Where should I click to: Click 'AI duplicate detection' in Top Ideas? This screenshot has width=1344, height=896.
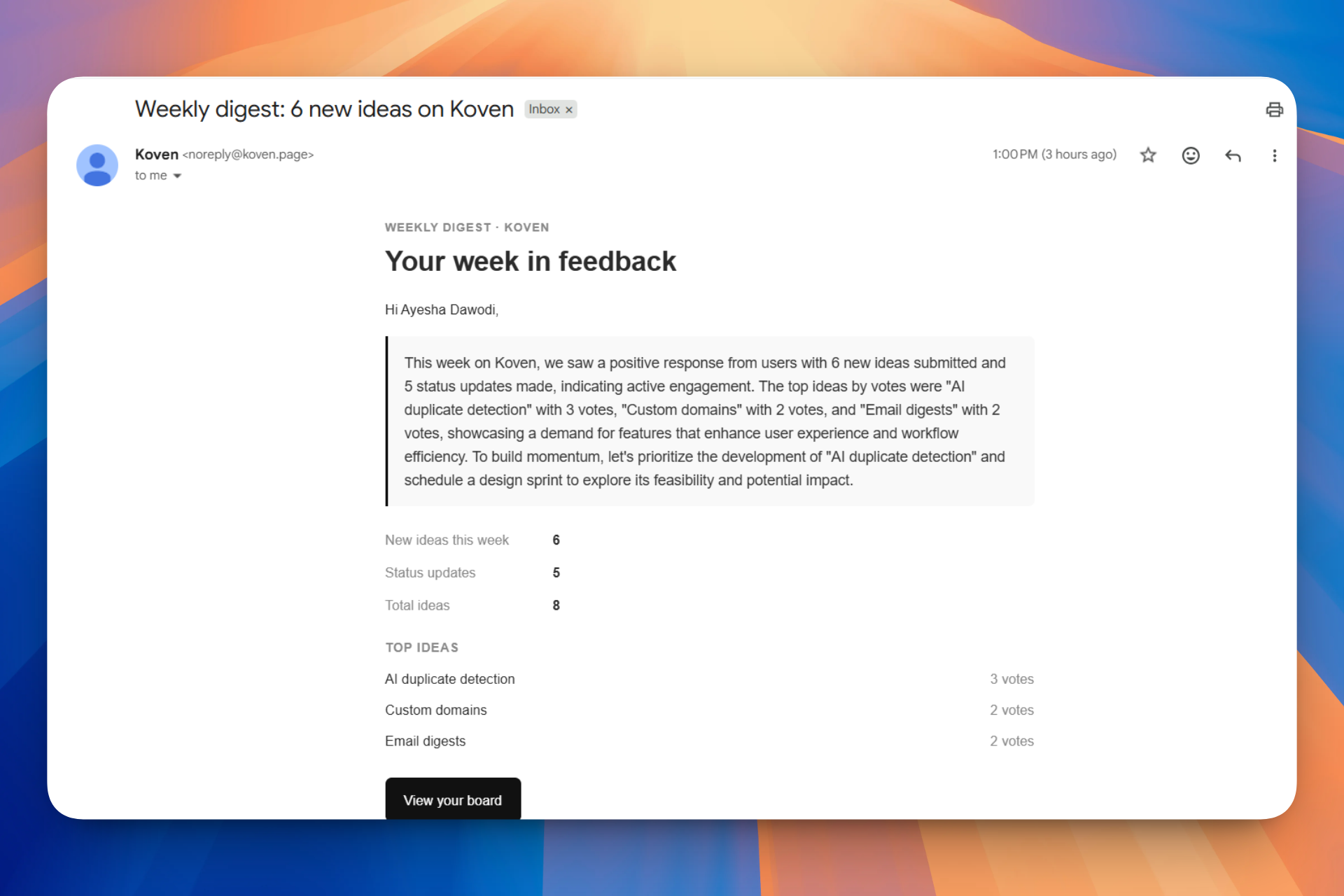tap(450, 679)
